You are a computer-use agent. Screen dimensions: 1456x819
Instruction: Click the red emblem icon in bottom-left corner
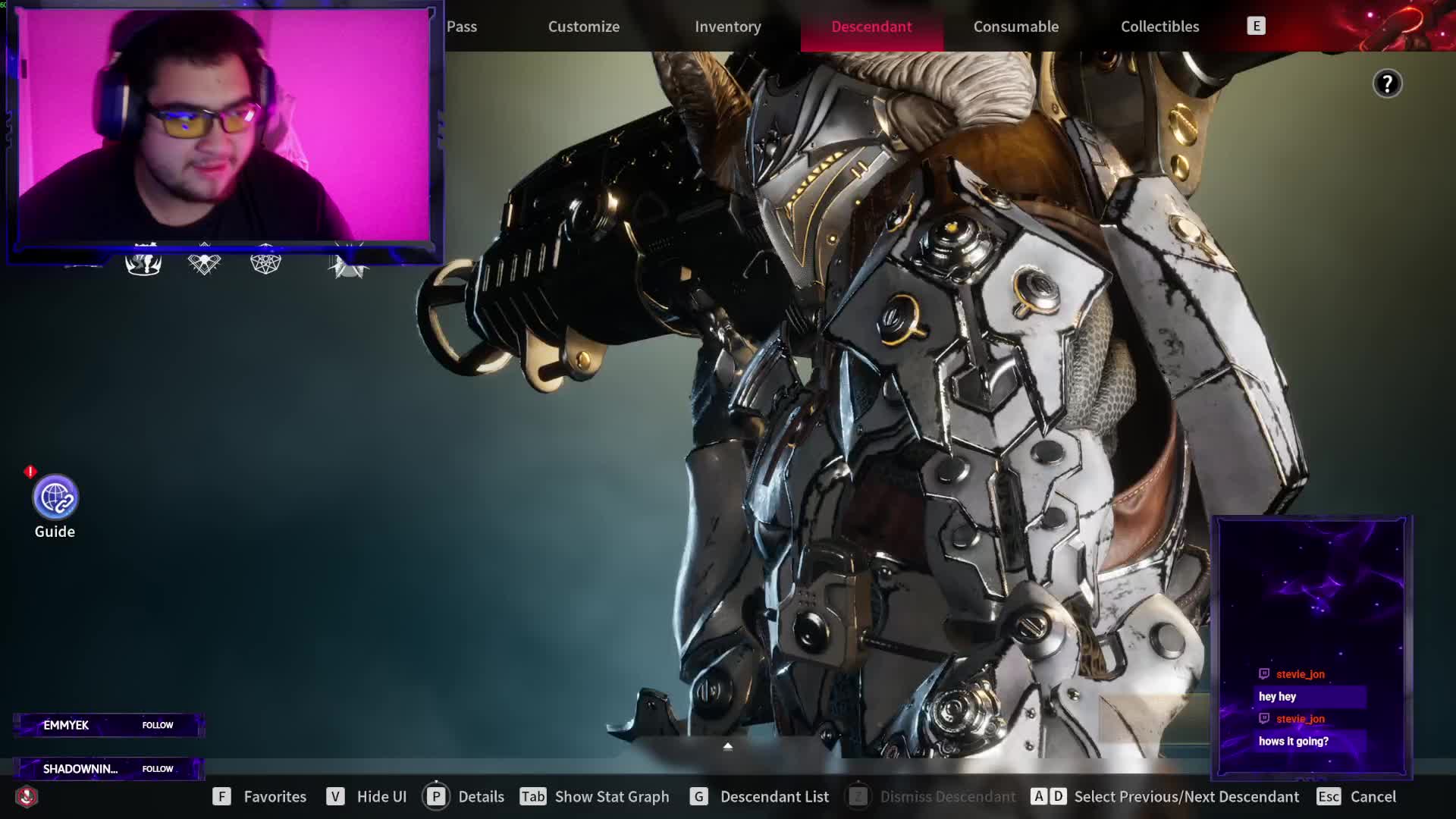pyautogui.click(x=27, y=796)
